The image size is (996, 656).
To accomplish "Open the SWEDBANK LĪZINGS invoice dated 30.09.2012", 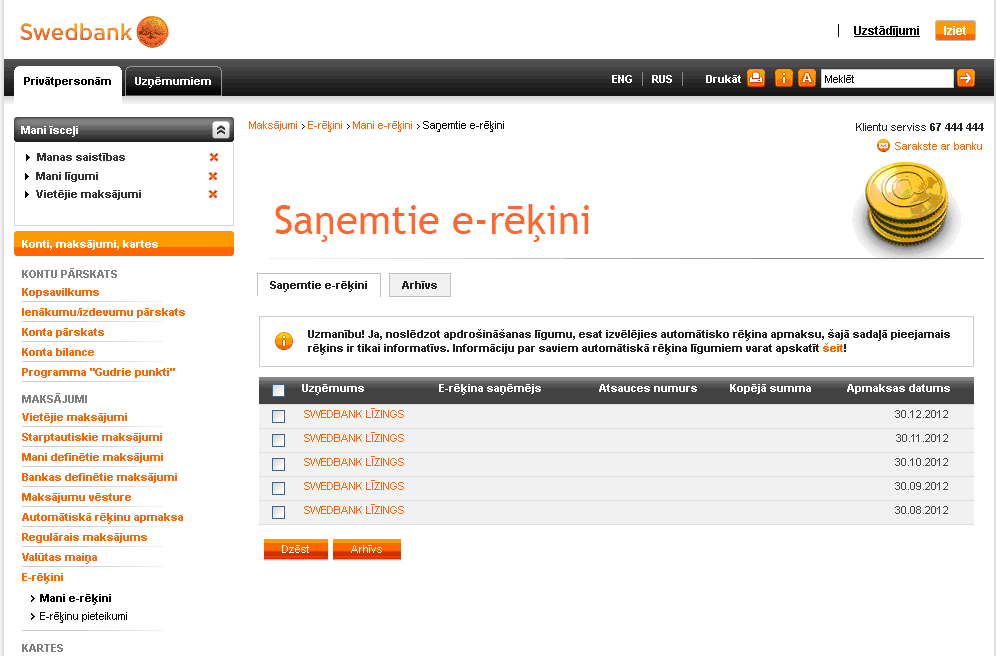I will coord(354,486).
